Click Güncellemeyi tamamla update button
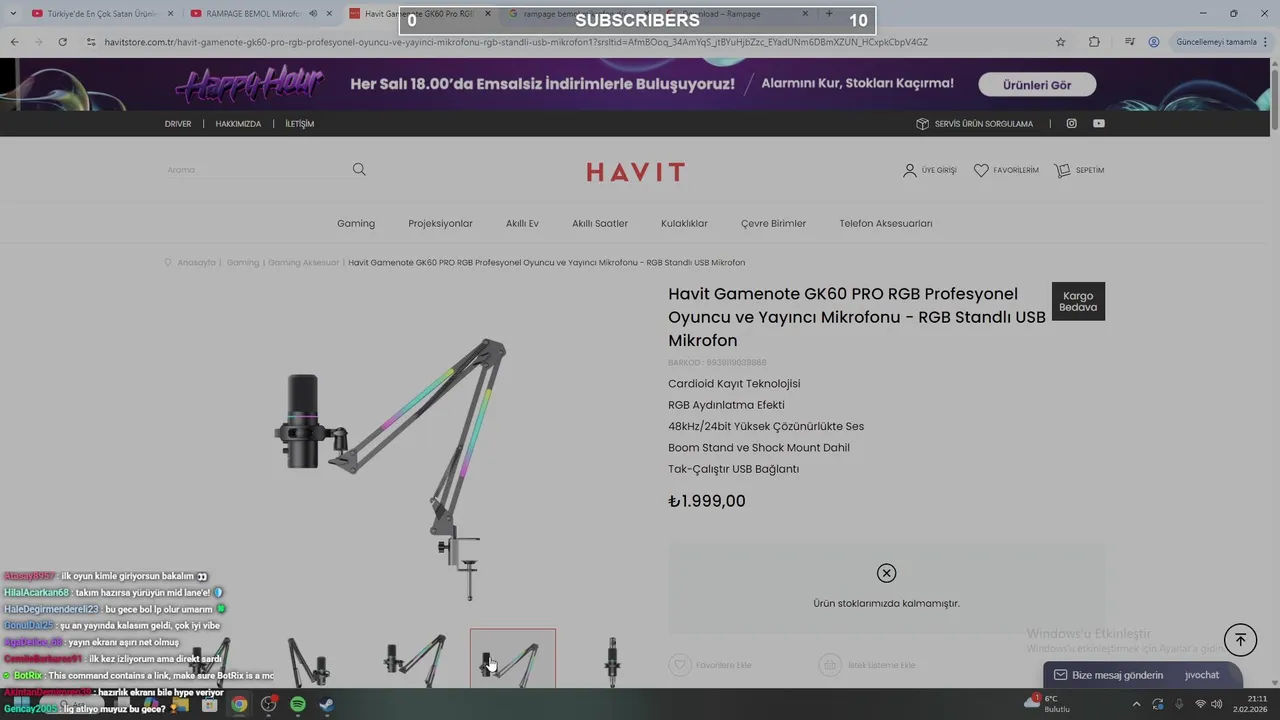This screenshot has width=1280, height=720. pos(1222,42)
